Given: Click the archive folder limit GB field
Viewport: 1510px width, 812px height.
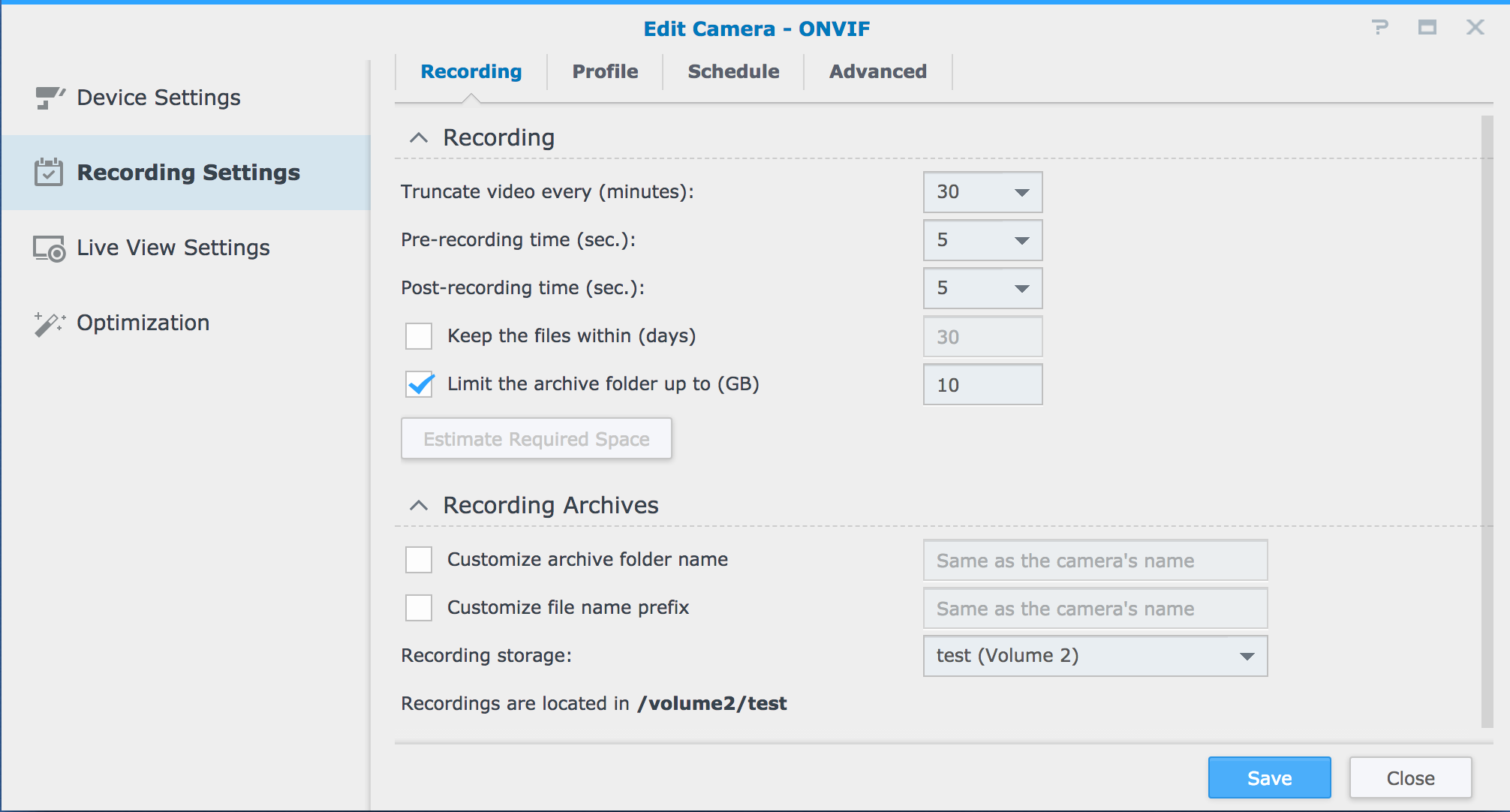Looking at the screenshot, I should [x=982, y=385].
